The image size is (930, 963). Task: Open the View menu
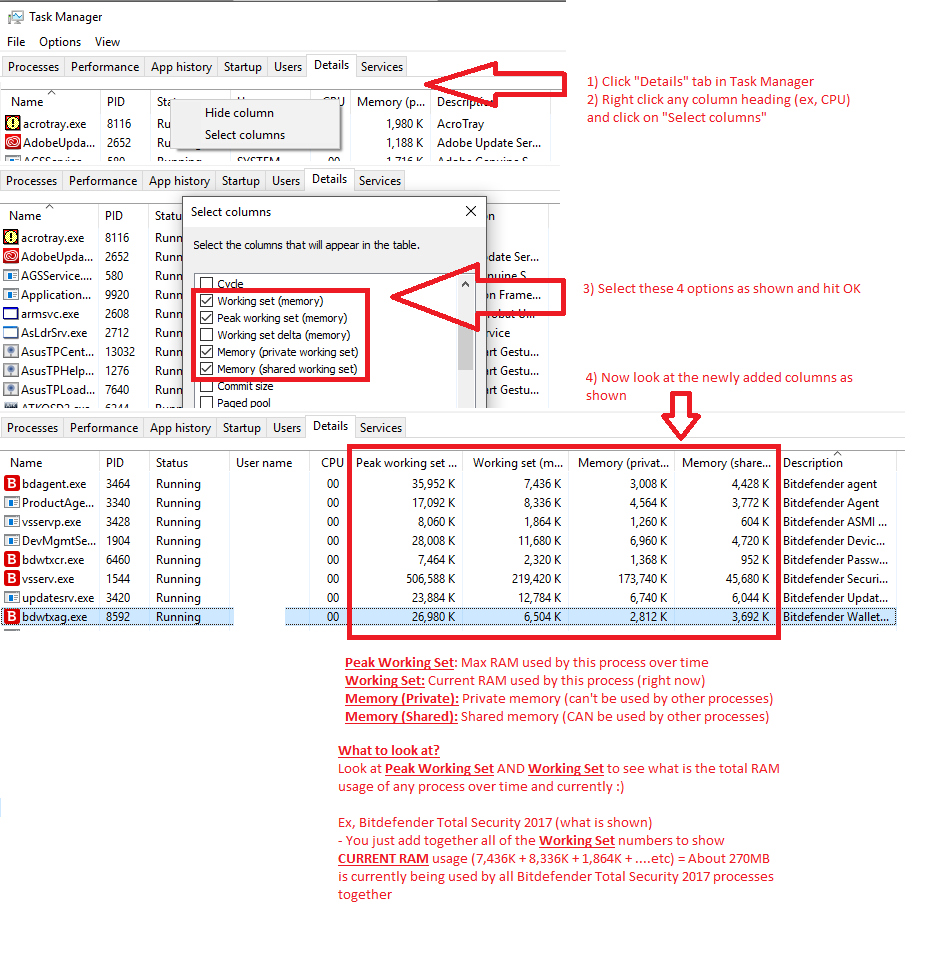tap(107, 42)
